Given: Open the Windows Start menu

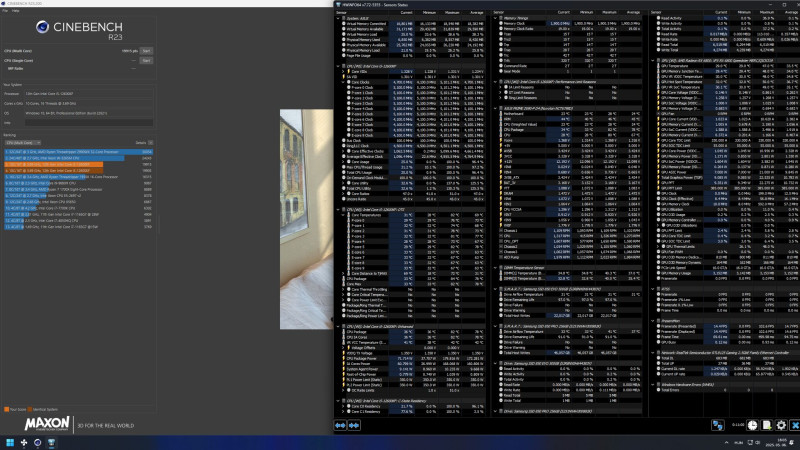Looking at the screenshot, I should tap(10, 442).
